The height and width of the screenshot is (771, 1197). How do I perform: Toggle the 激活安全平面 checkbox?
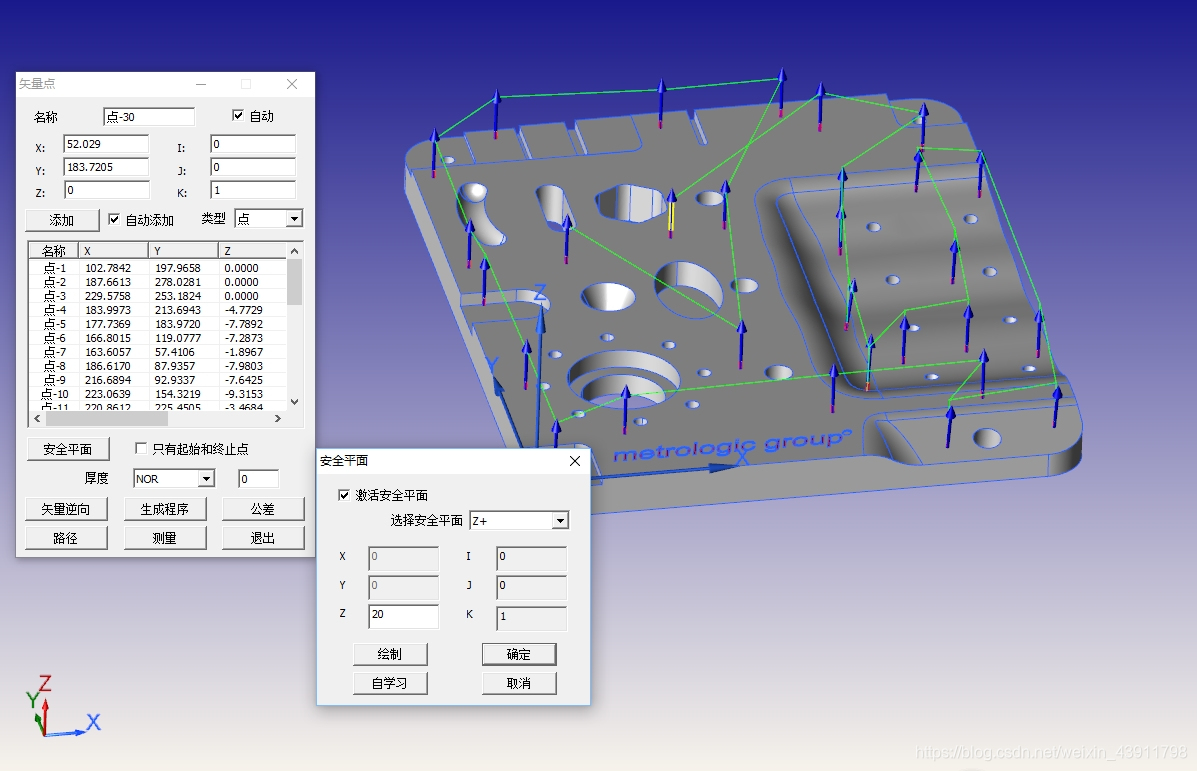click(x=344, y=495)
